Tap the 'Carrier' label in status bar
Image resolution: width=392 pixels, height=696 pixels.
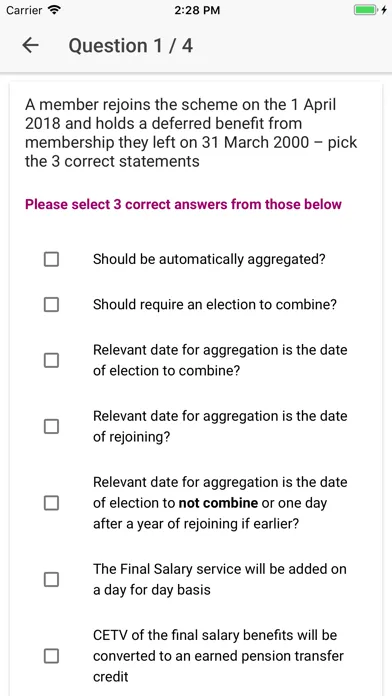[x=24, y=10]
